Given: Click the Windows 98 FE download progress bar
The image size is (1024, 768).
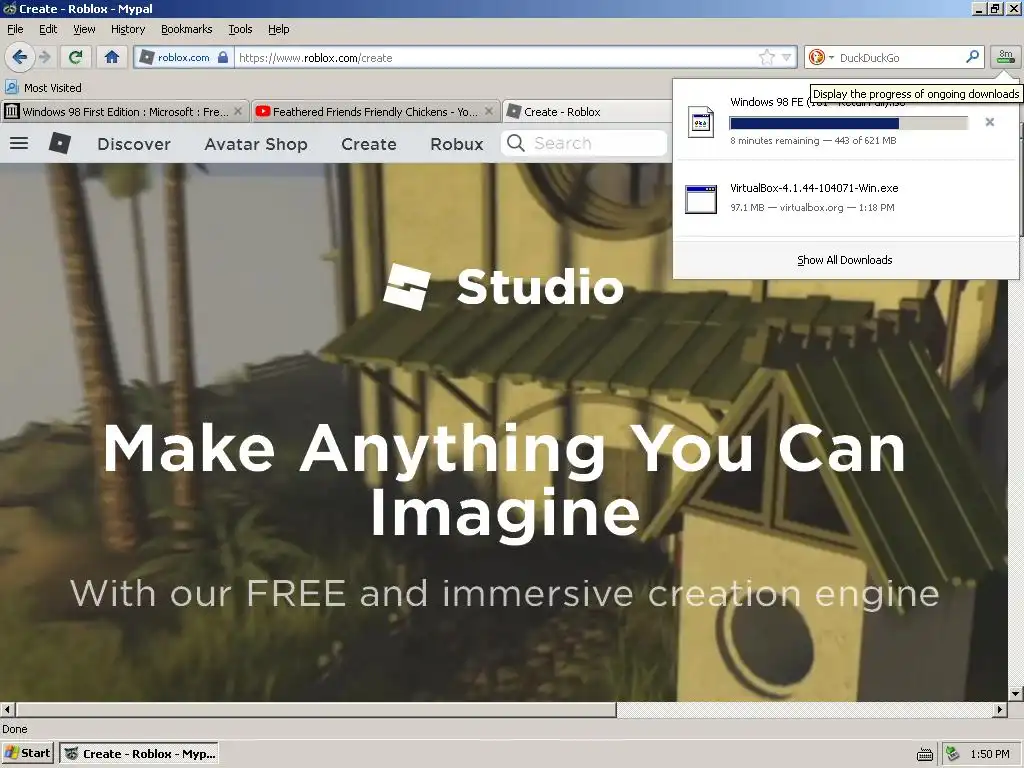Looking at the screenshot, I should coord(848,123).
